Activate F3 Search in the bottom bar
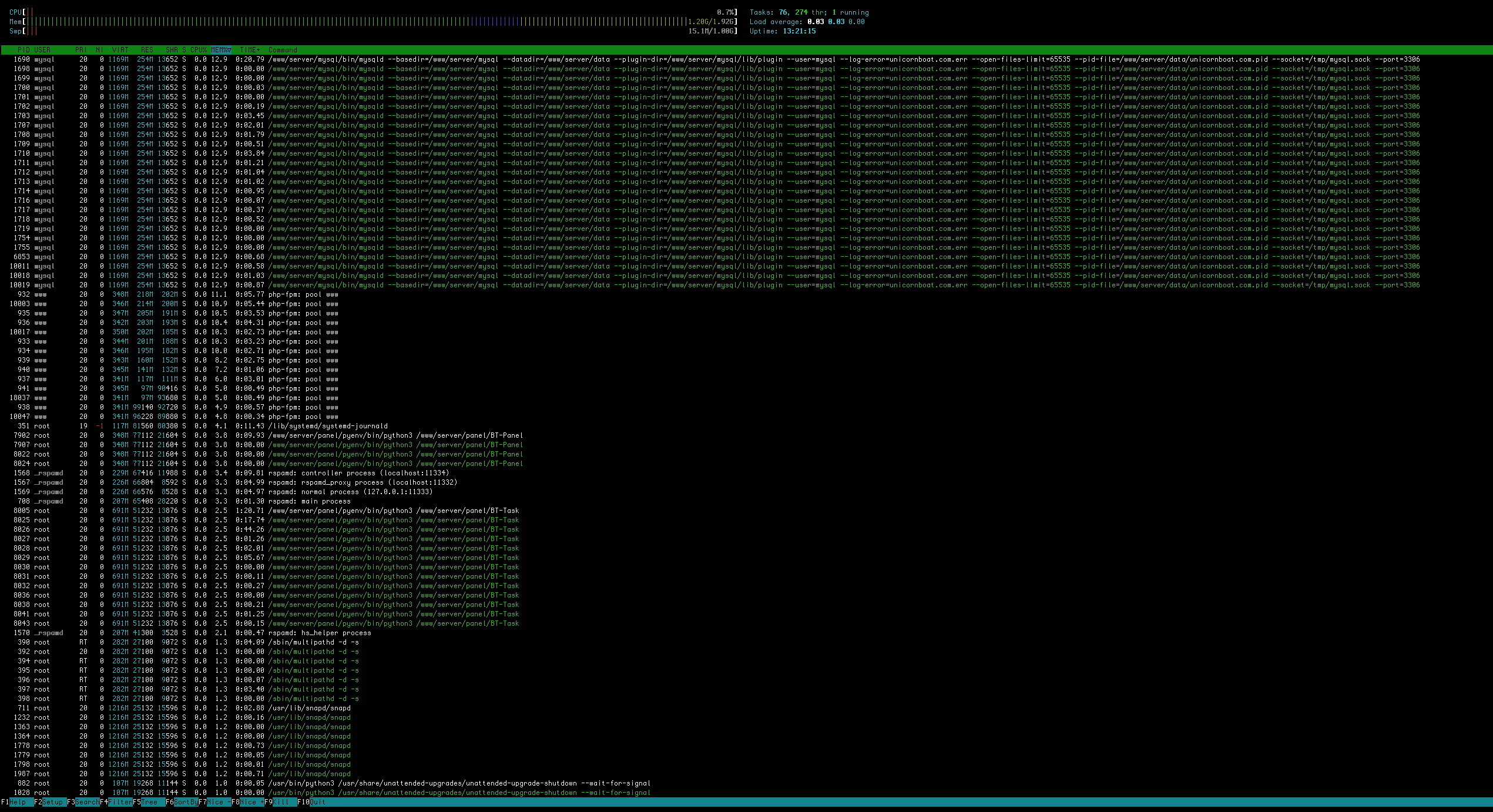Screen dimensions: 1493x812 point(83,802)
